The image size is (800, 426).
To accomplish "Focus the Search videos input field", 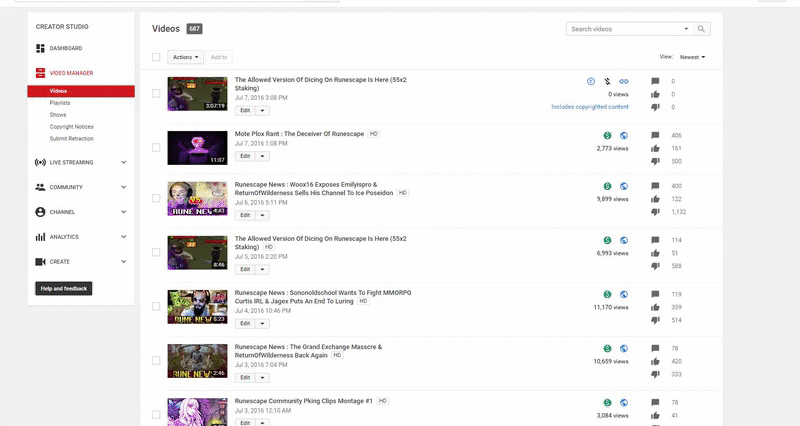I will click(625, 29).
